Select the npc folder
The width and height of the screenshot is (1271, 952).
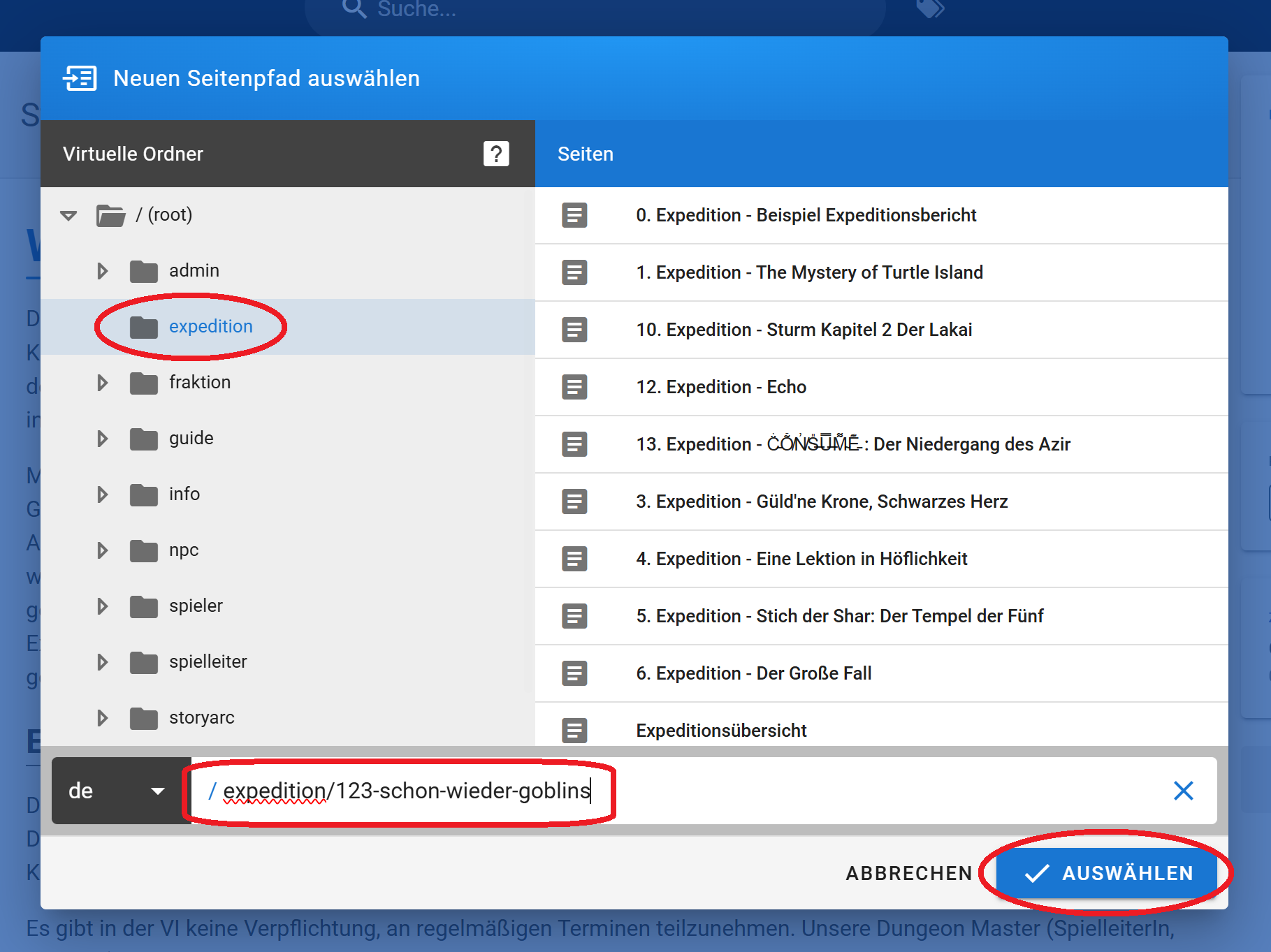click(x=184, y=550)
